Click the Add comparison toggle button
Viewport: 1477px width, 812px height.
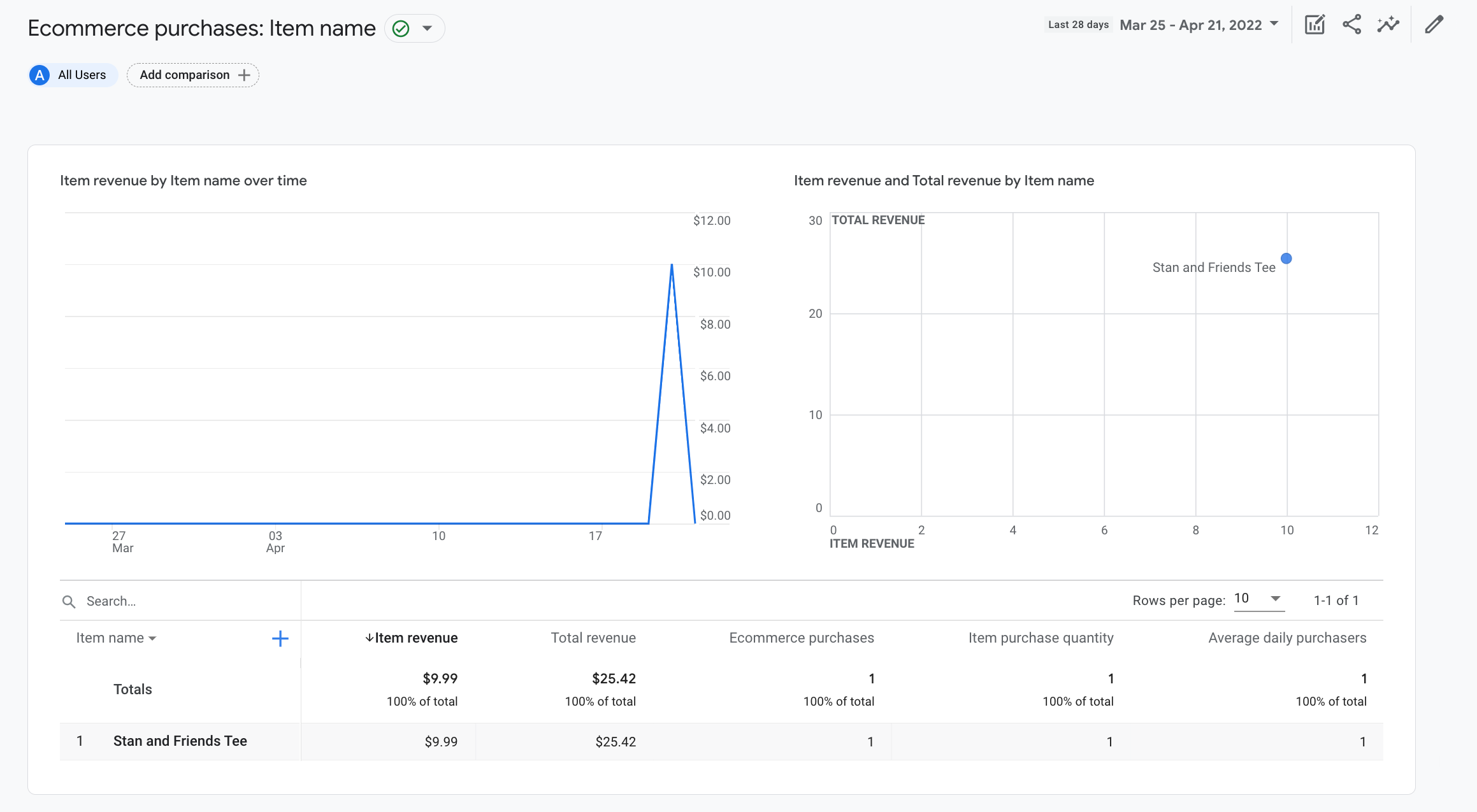coord(192,74)
